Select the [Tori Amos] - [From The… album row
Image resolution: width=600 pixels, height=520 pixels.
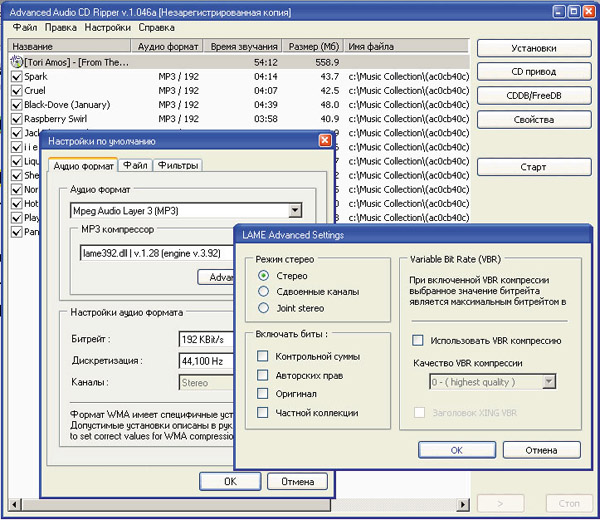click(239, 62)
